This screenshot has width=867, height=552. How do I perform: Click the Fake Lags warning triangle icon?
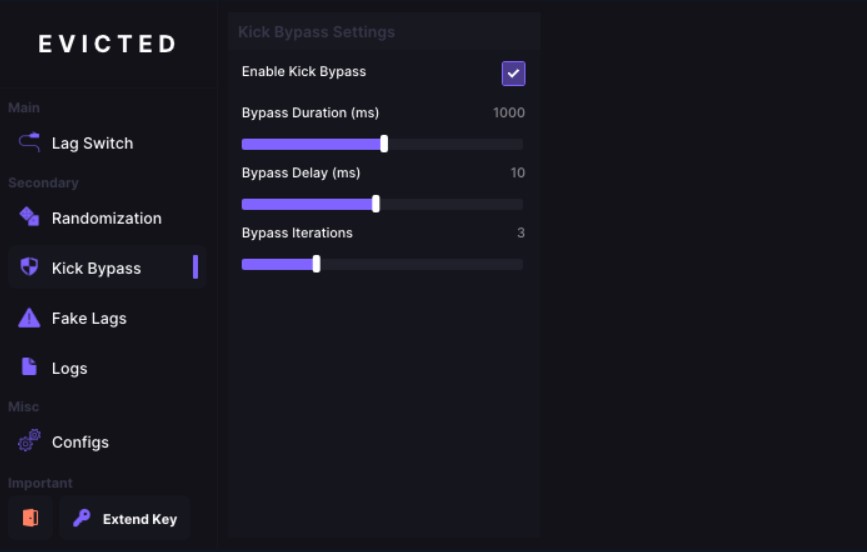click(29, 318)
